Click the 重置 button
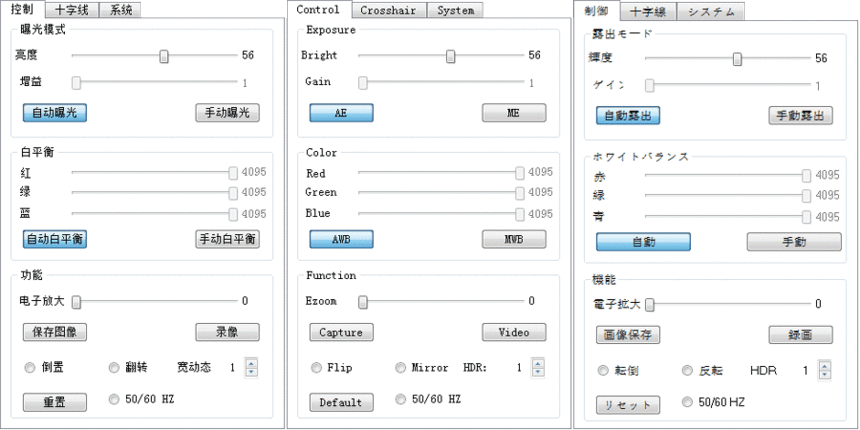 pos(55,403)
